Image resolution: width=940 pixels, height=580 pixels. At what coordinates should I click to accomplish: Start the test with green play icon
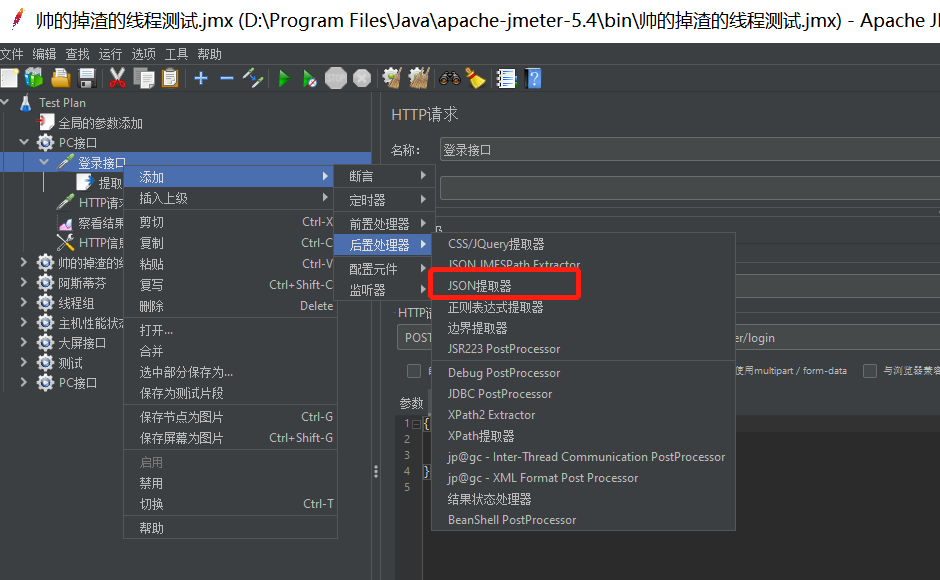(284, 78)
